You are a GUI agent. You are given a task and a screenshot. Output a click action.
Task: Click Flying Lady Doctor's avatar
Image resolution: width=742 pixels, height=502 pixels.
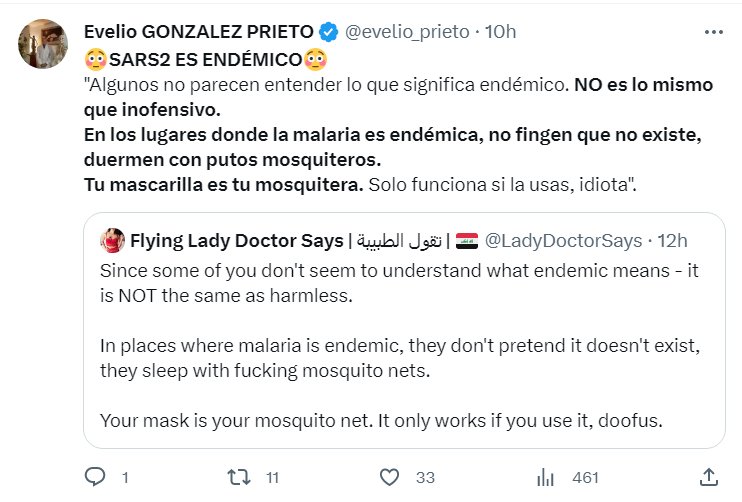[112, 241]
